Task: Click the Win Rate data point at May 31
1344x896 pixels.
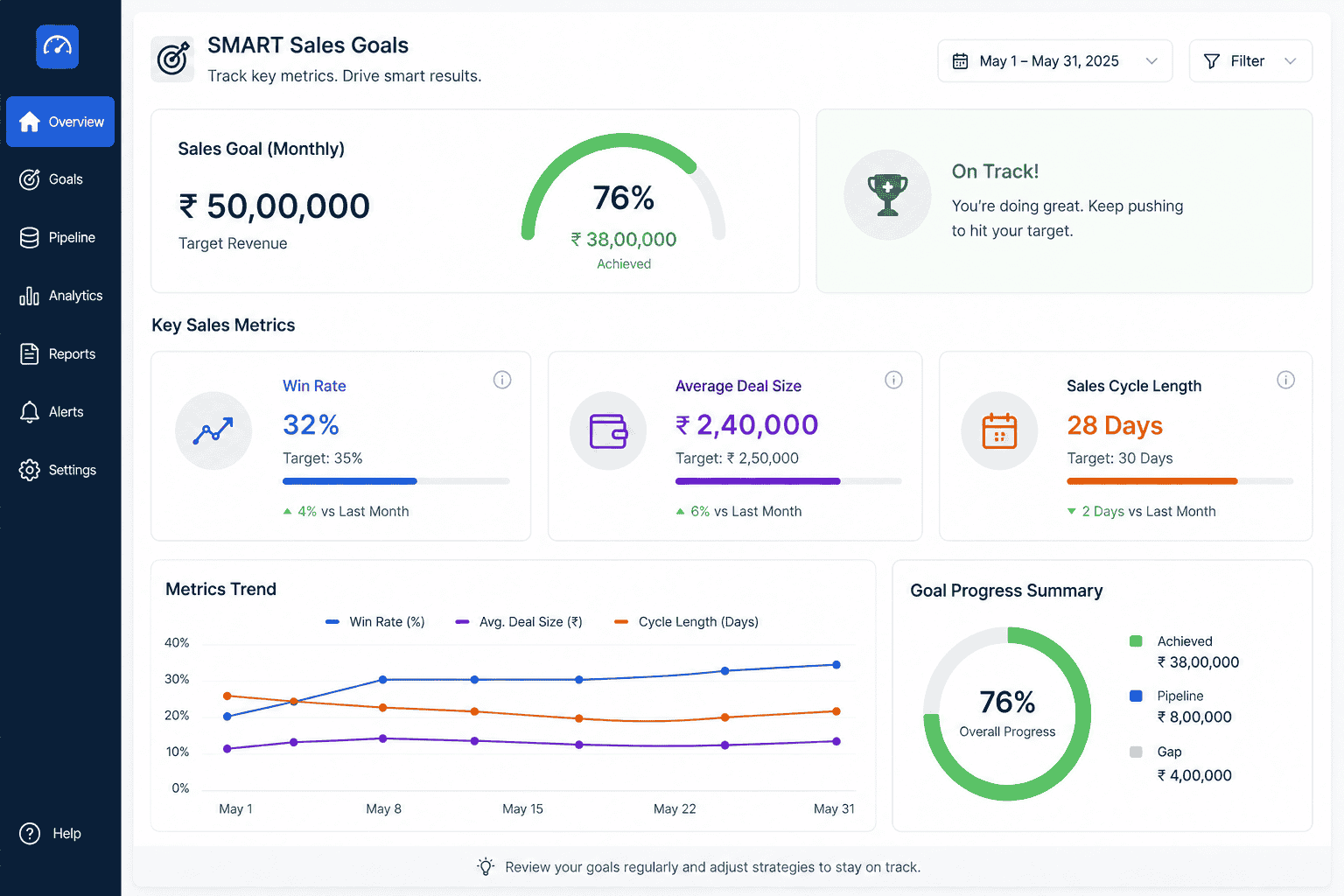Action: coord(836,665)
